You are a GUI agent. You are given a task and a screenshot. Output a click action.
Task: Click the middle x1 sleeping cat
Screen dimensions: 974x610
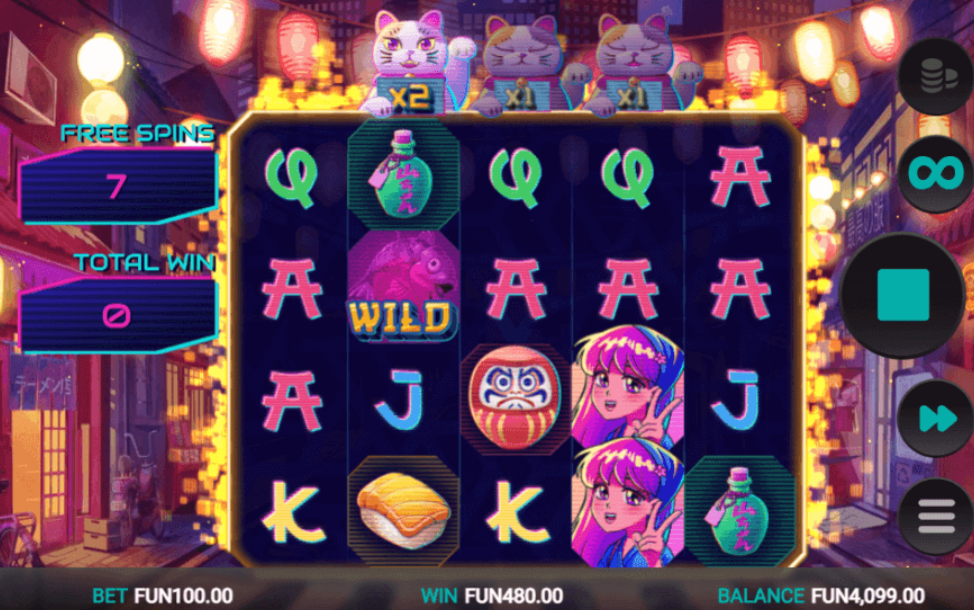tap(525, 66)
